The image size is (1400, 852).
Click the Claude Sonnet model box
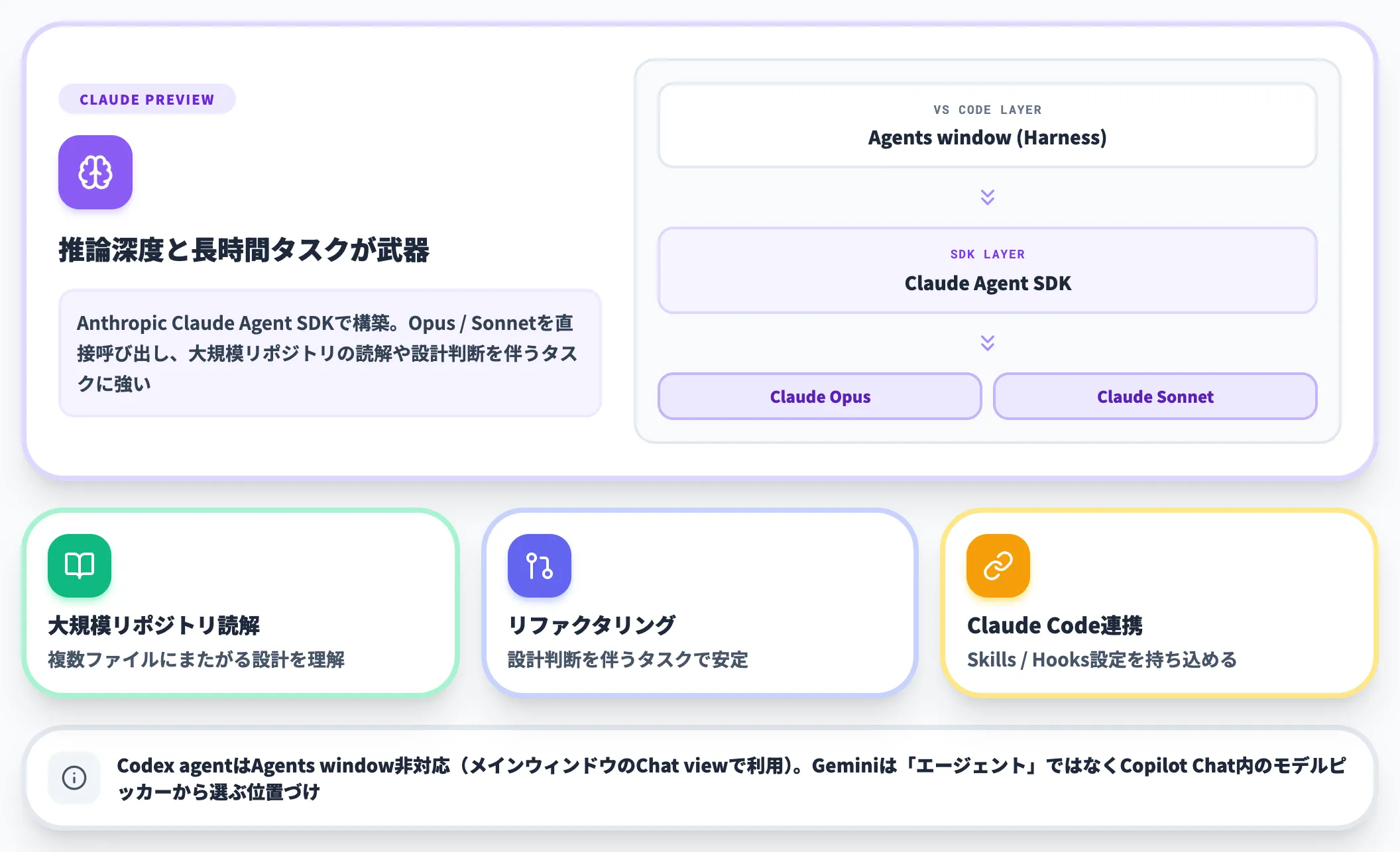[1155, 396]
